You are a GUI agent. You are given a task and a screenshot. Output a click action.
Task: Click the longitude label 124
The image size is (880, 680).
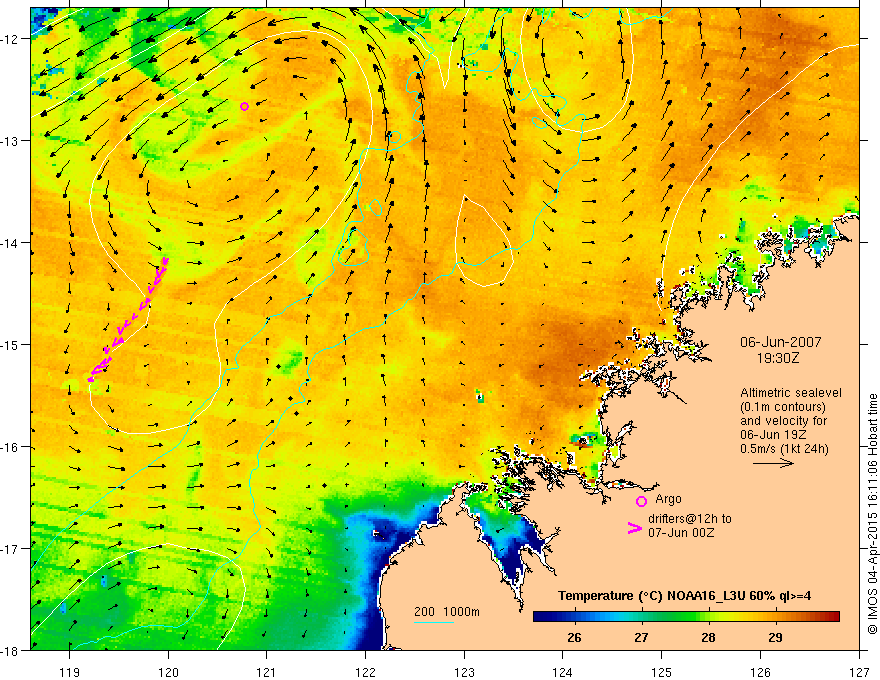tap(562, 672)
